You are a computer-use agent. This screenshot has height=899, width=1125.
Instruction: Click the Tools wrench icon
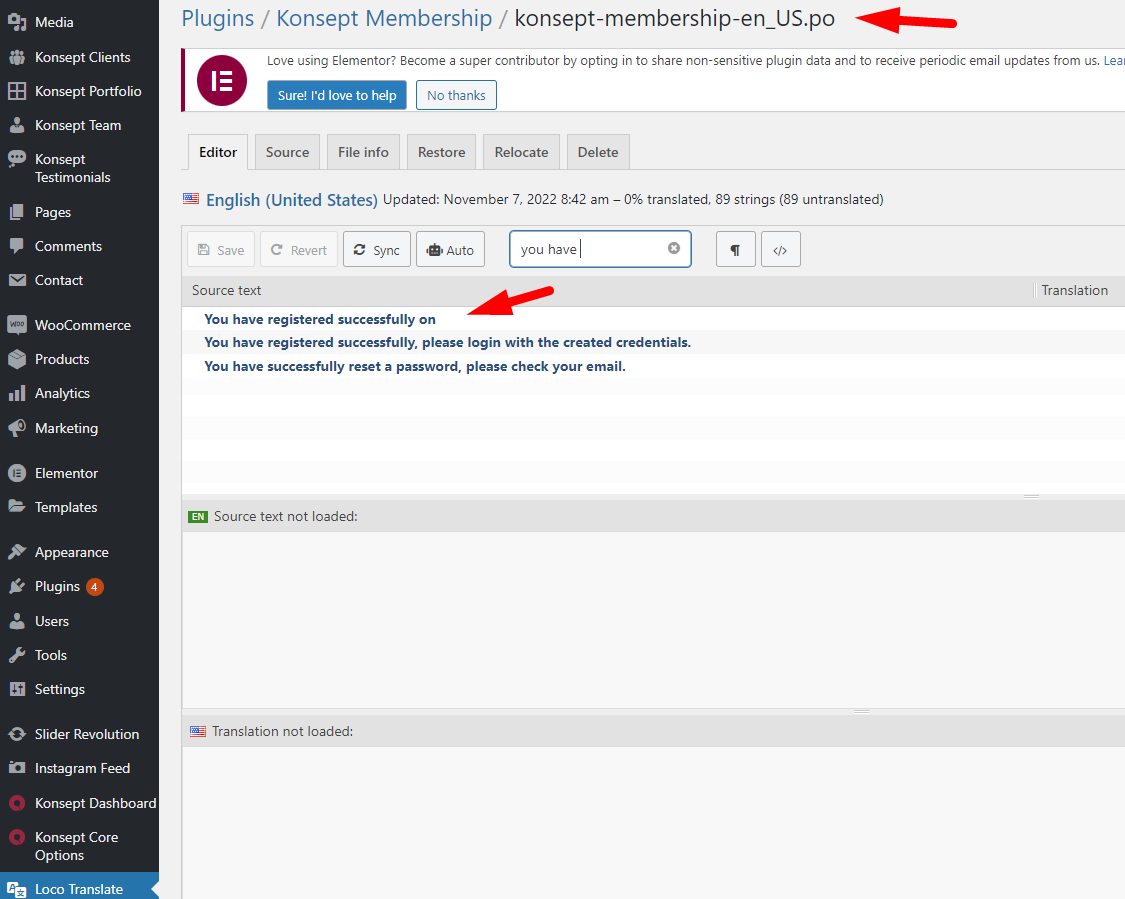(x=17, y=655)
